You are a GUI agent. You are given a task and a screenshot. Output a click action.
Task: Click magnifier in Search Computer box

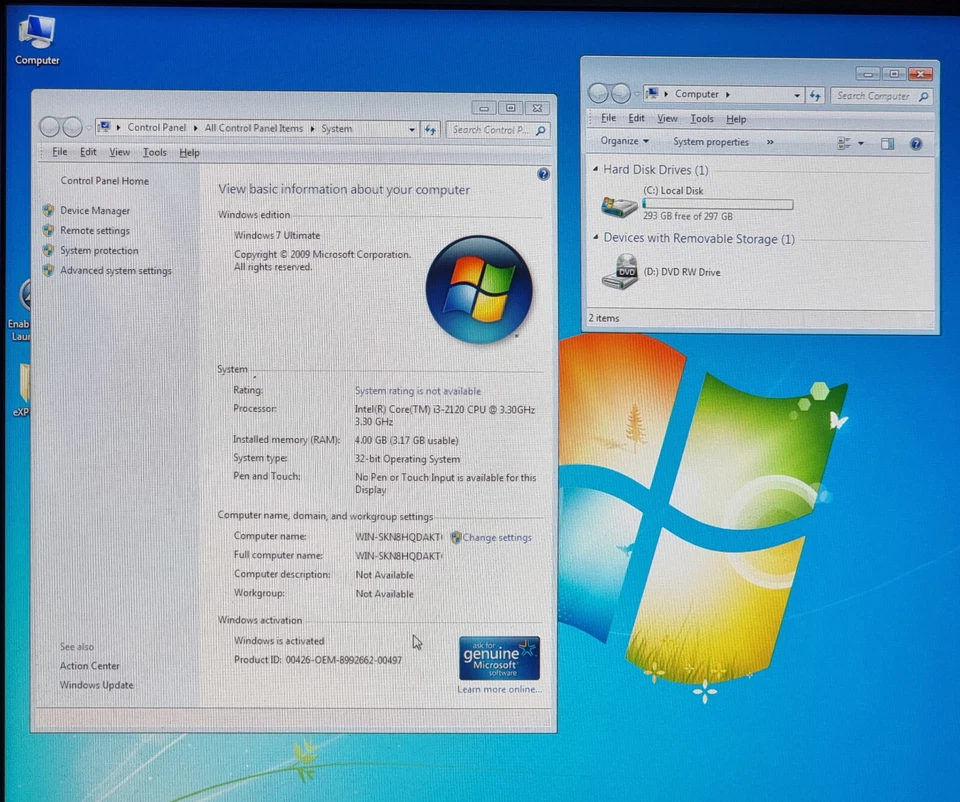[x=924, y=96]
